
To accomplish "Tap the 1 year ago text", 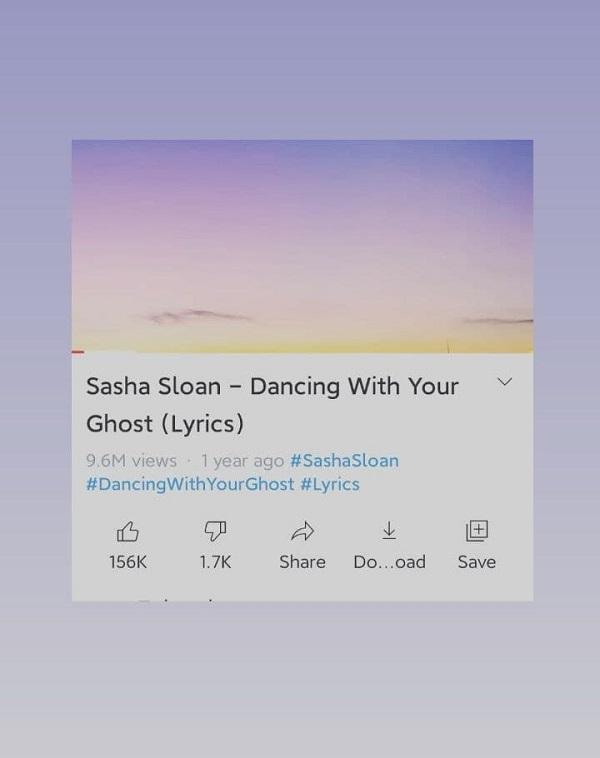I will pos(242,461).
